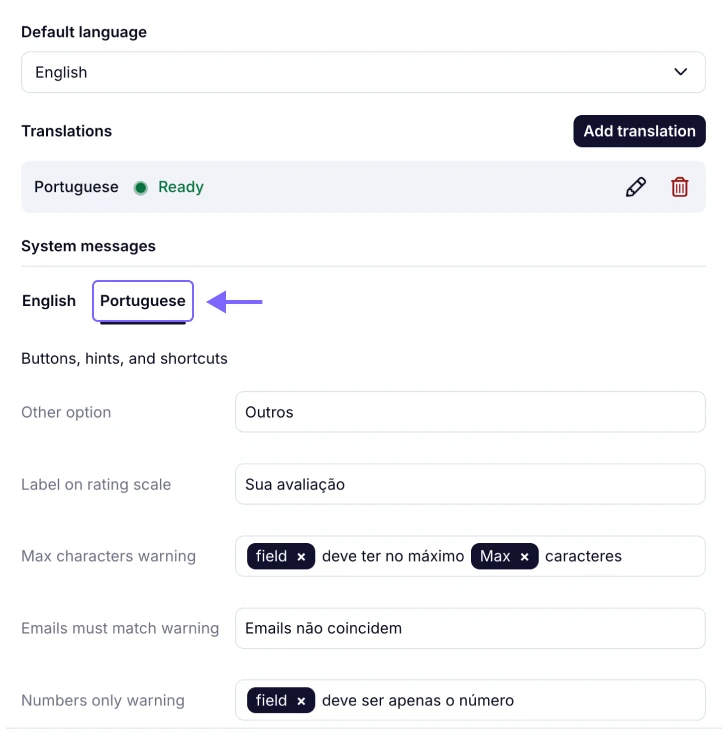Remove Max tag in Max characters warning

click(524, 557)
